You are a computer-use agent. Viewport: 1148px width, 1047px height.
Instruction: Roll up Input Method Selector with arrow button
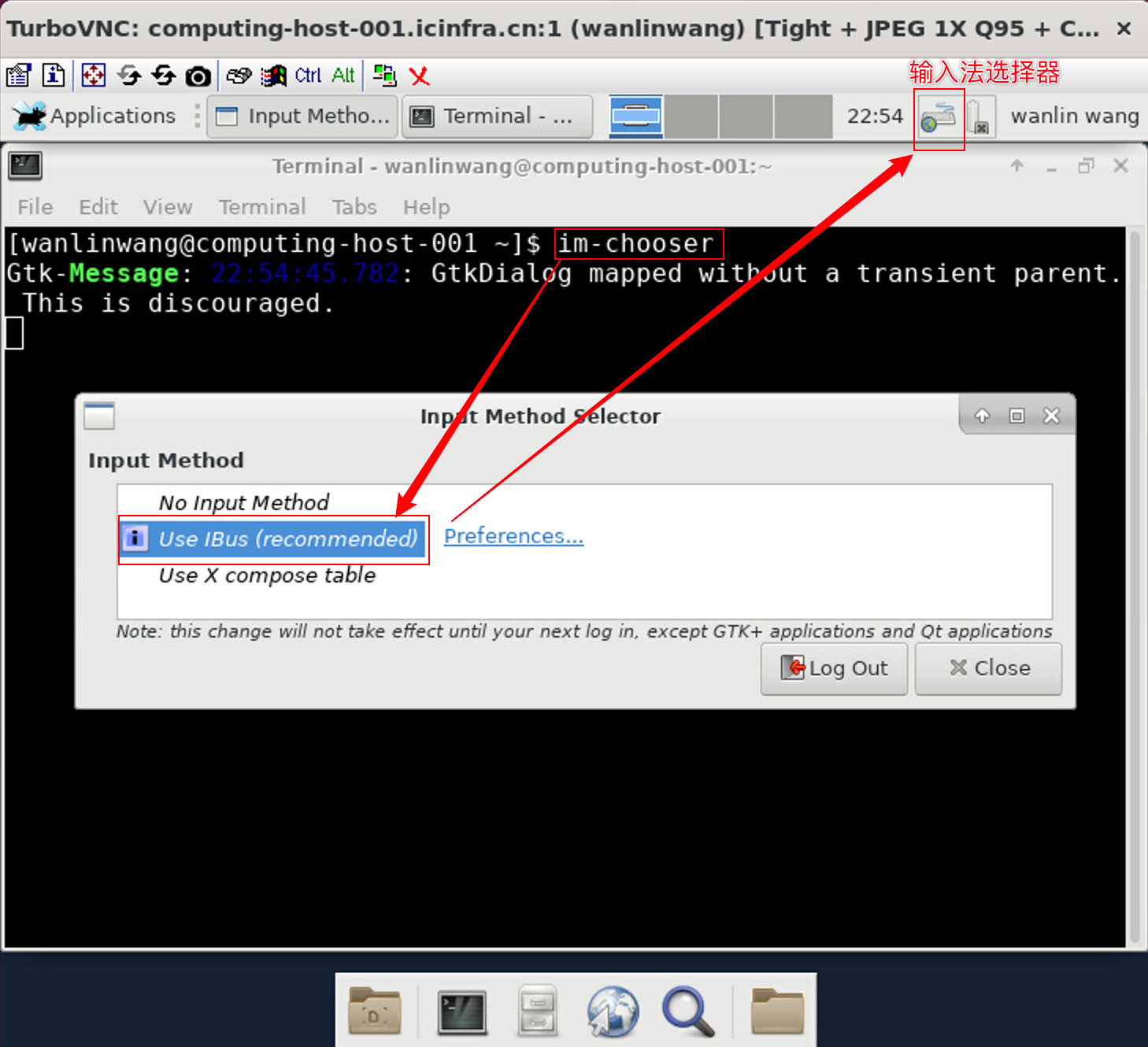pos(982,416)
